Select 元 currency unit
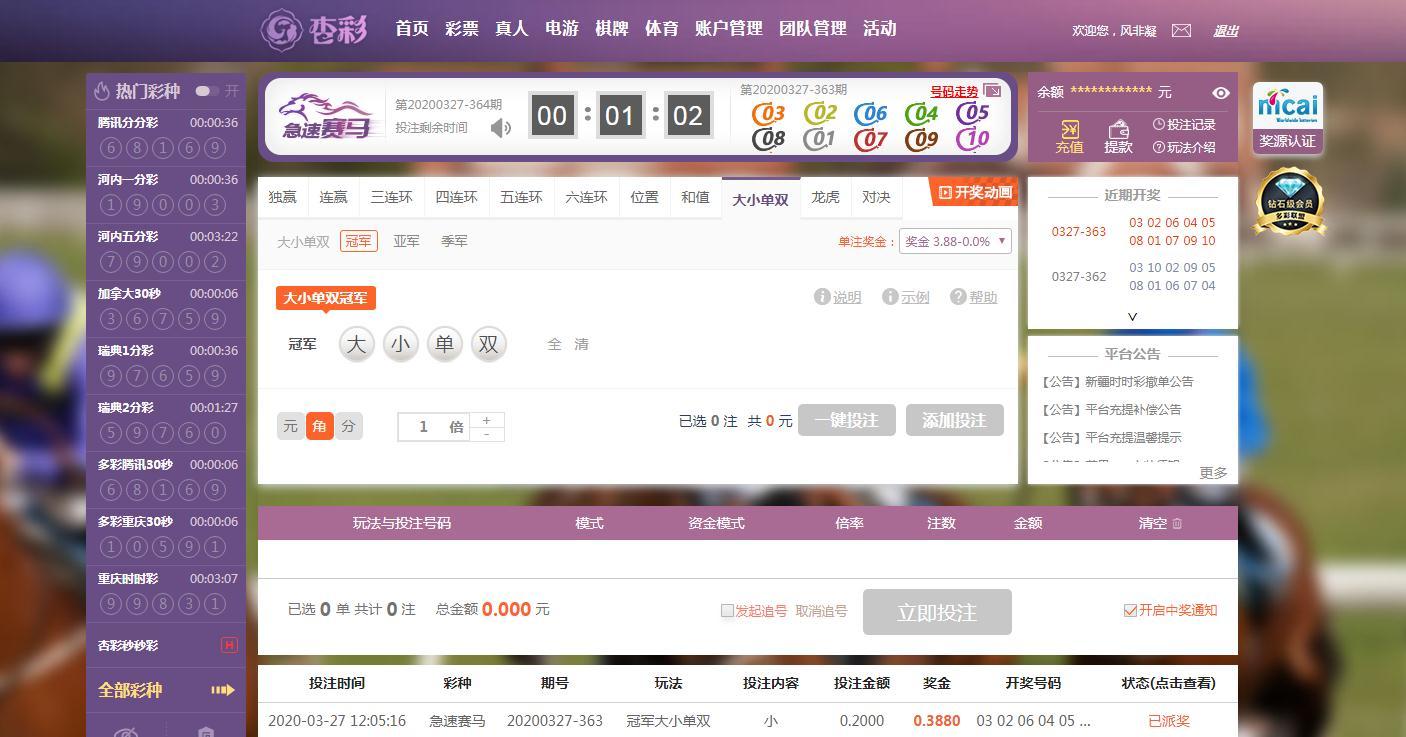The width and height of the screenshot is (1406, 737). [x=290, y=426]
